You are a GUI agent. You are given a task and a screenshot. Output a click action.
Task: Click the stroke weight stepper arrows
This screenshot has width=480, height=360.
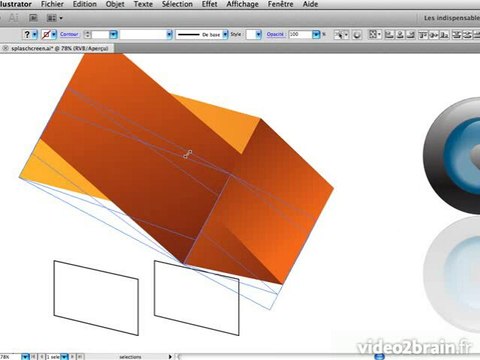pos(87,34)
